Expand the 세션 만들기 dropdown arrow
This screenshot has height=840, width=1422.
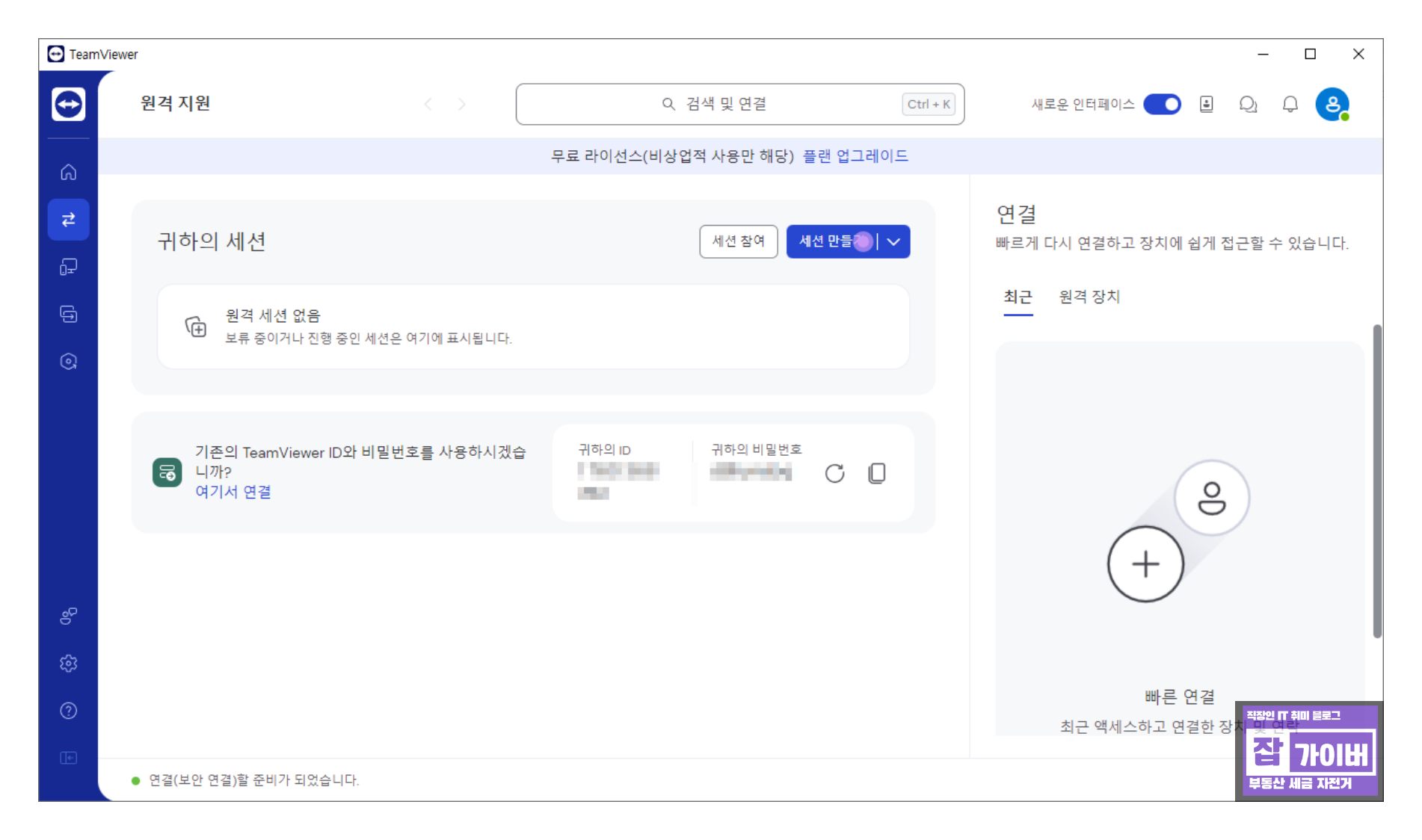894,241
